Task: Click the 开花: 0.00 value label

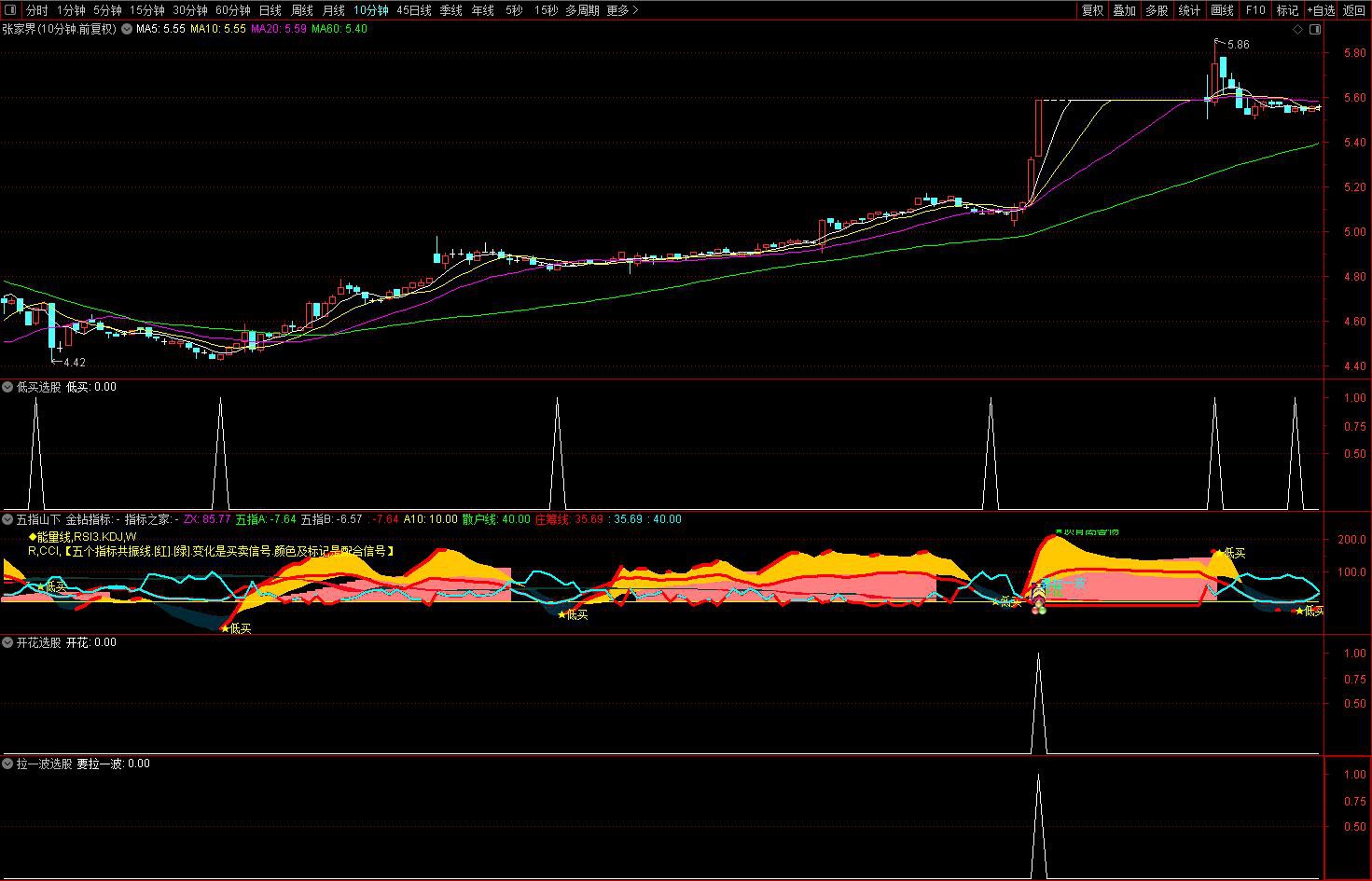Action: (x=91, y=641)
